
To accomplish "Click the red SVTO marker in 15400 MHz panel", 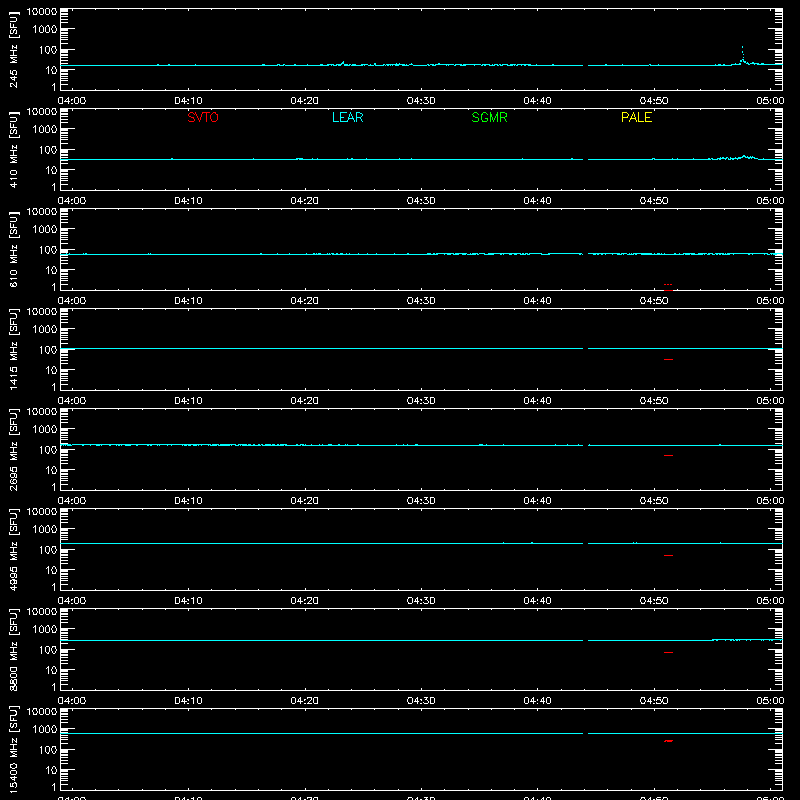I will [668, 741].
